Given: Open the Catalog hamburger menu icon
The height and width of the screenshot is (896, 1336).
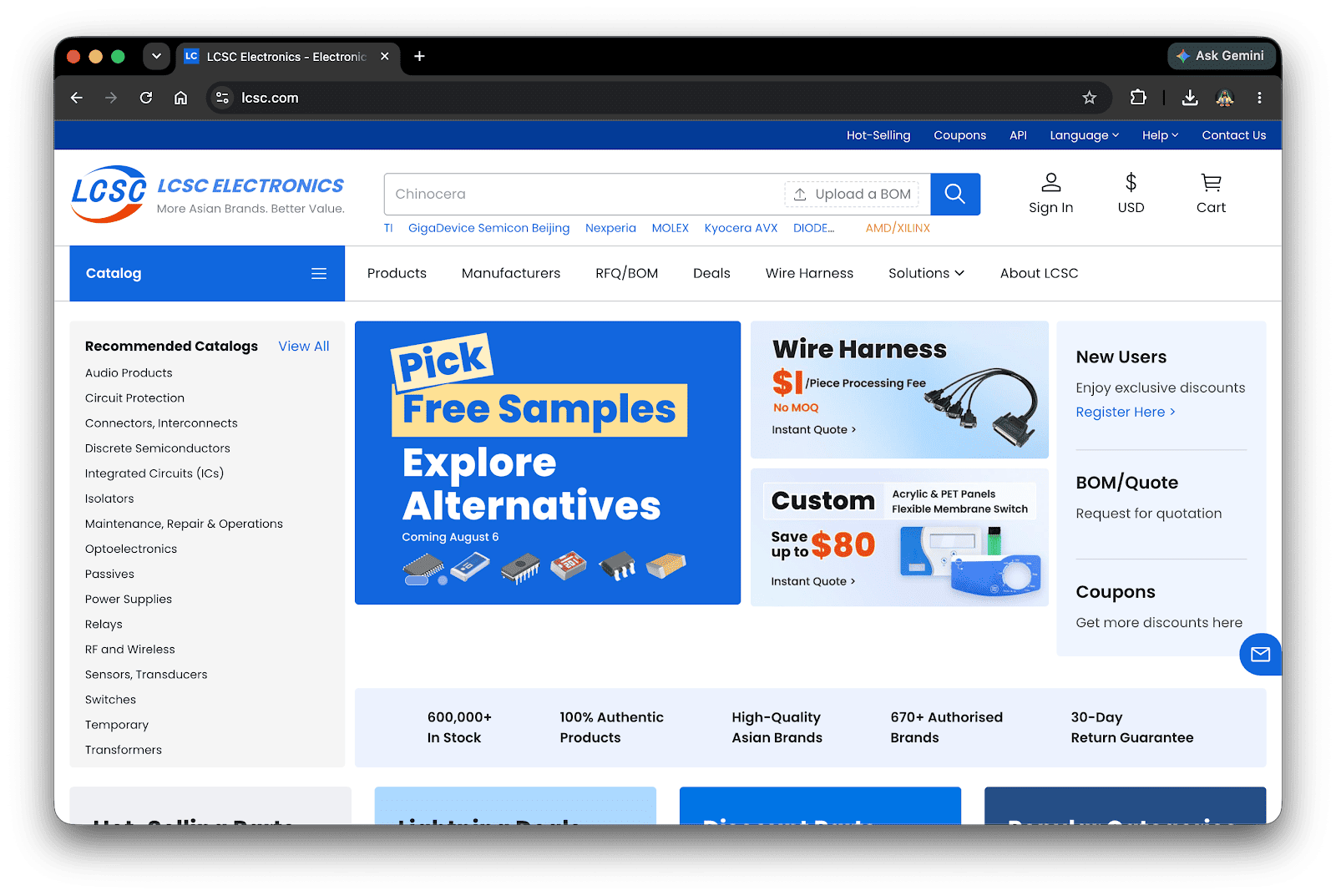Looking at the screenshot, I should tap(319, 274).
